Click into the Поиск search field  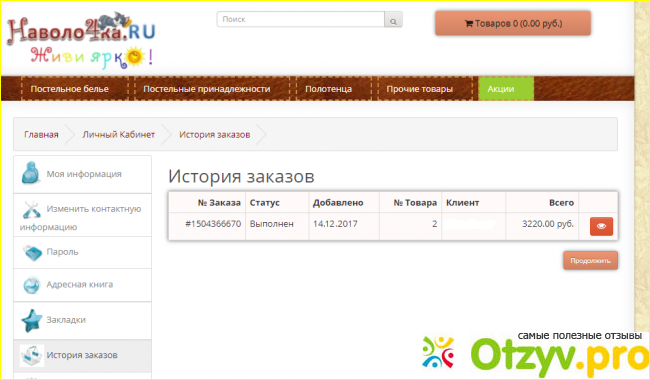tap(301, 19)
